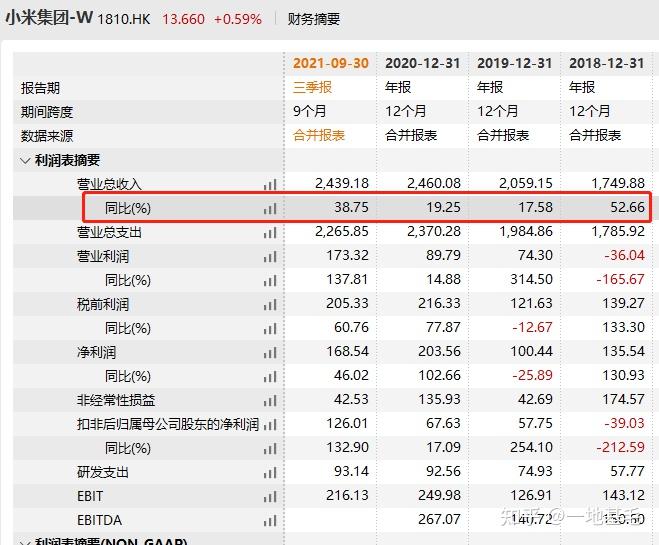Select the 2020-12-31 column header
This screenshot has height=545, width=659.
(x=422, y=63)
